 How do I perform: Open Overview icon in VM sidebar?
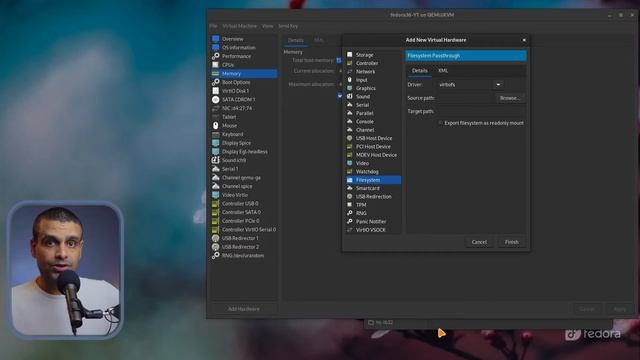[216, 39]
